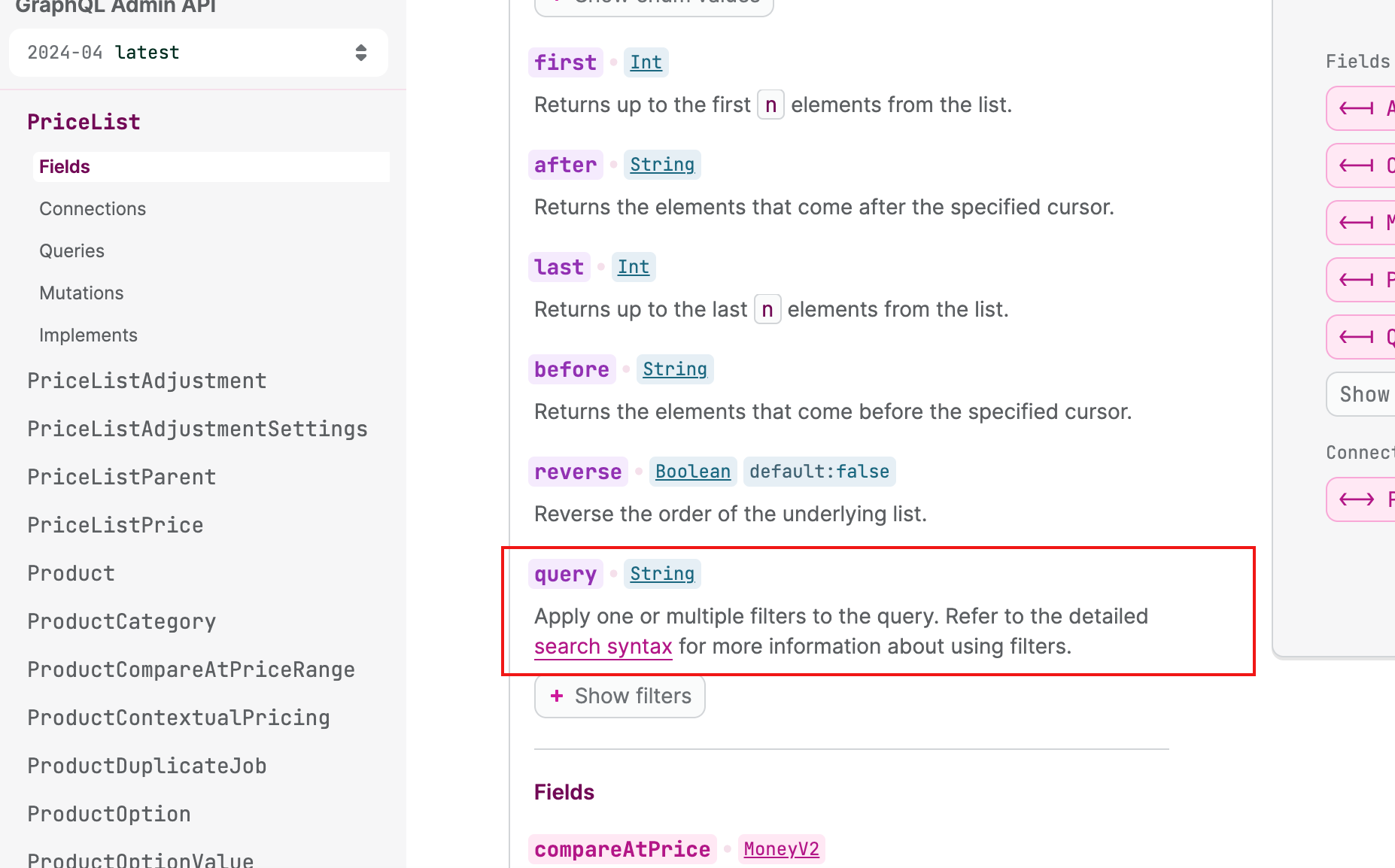This screenshot has width=1395, height=868.
Task: Click the up-down arrows icon in version selector
Action: tap(361, 53)
